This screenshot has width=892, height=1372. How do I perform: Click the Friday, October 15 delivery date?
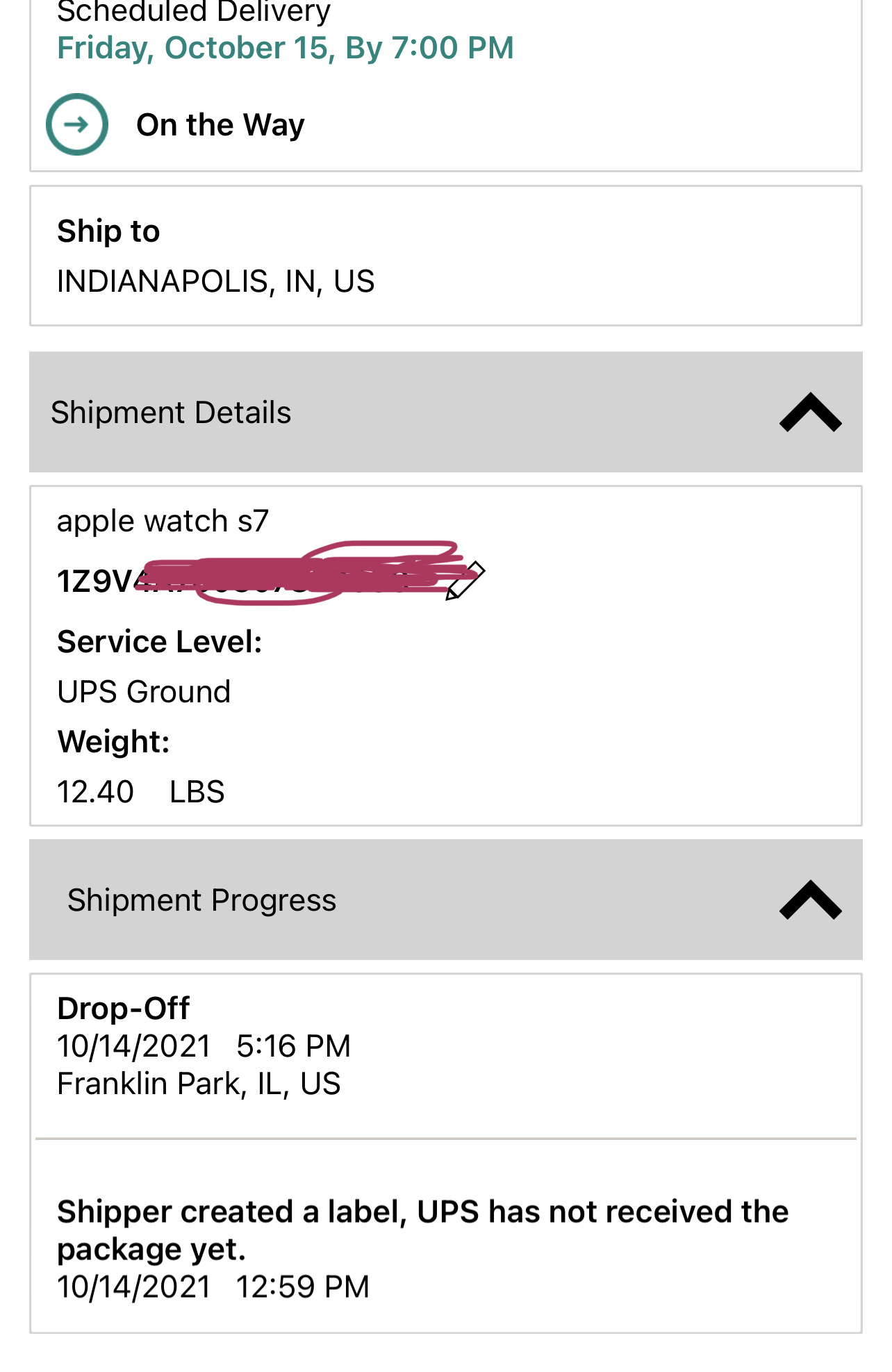pos(285,48)
